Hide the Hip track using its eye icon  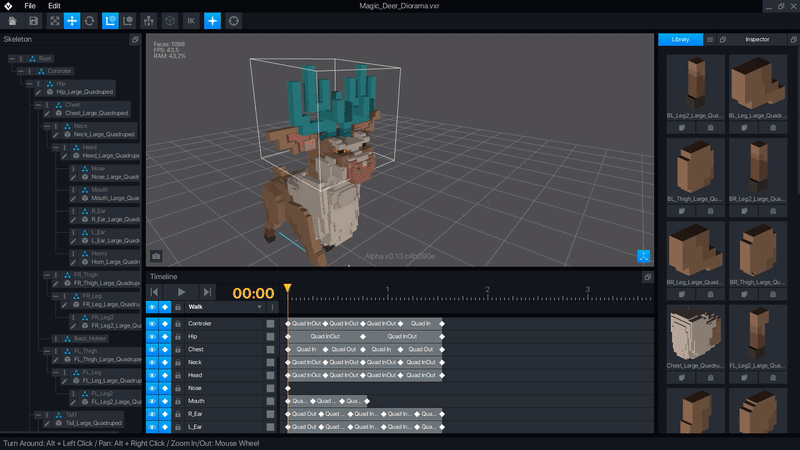pos(153,337)
